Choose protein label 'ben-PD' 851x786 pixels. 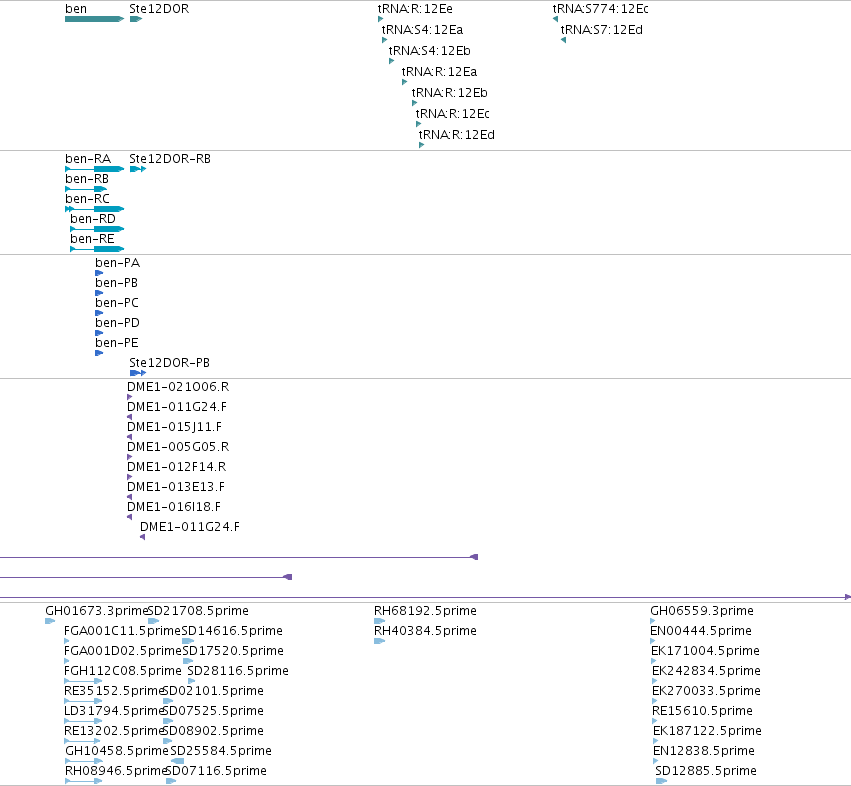click(117, 323)
